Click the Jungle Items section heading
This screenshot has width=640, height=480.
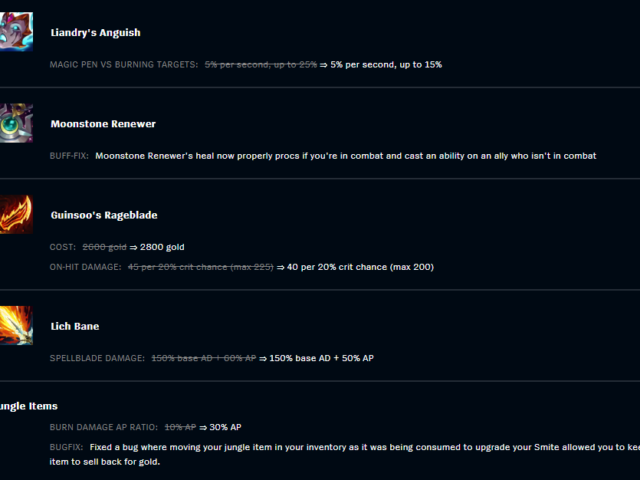[29, 406]
